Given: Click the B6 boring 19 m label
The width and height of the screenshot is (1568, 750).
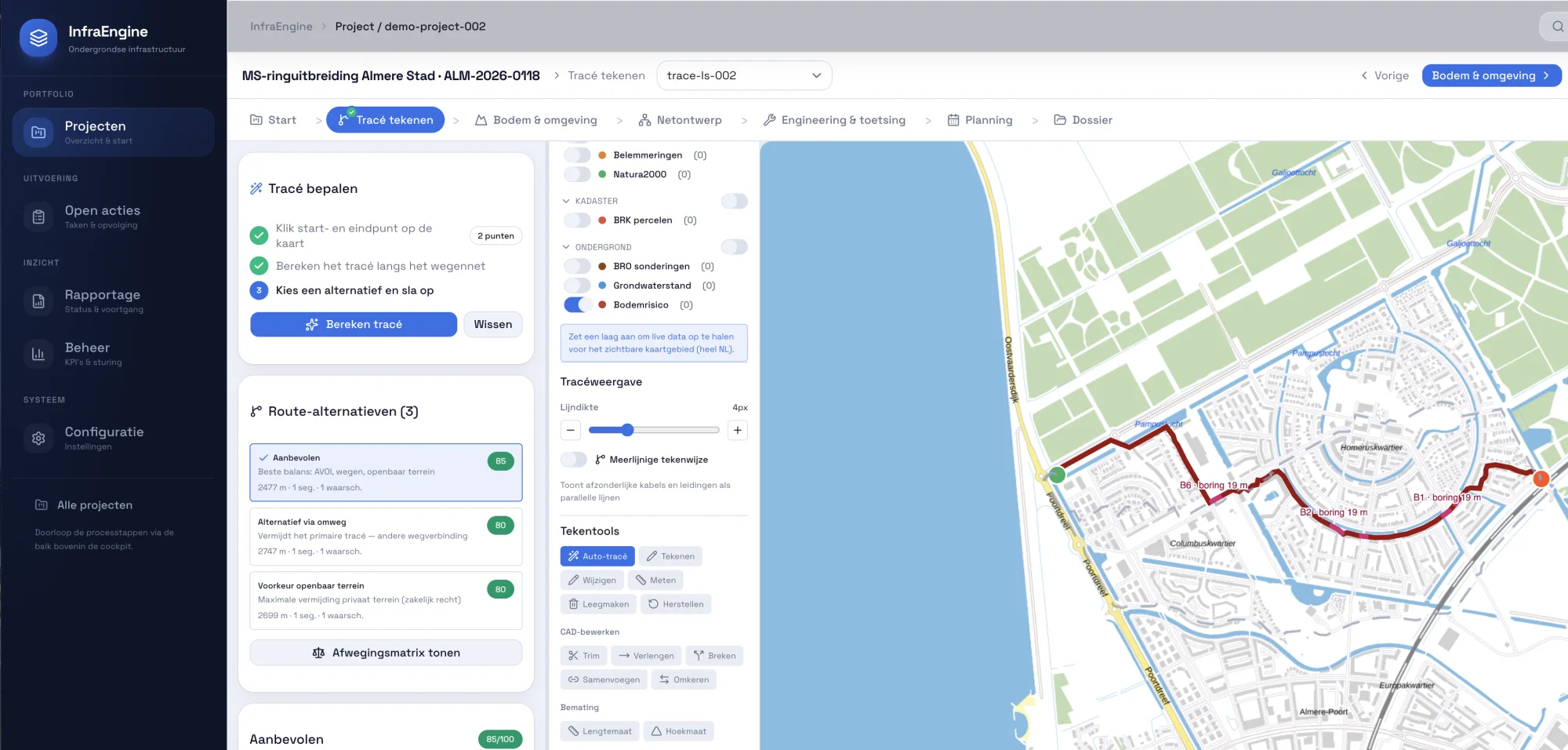Looking at the screenshot, I should 1214,486.
